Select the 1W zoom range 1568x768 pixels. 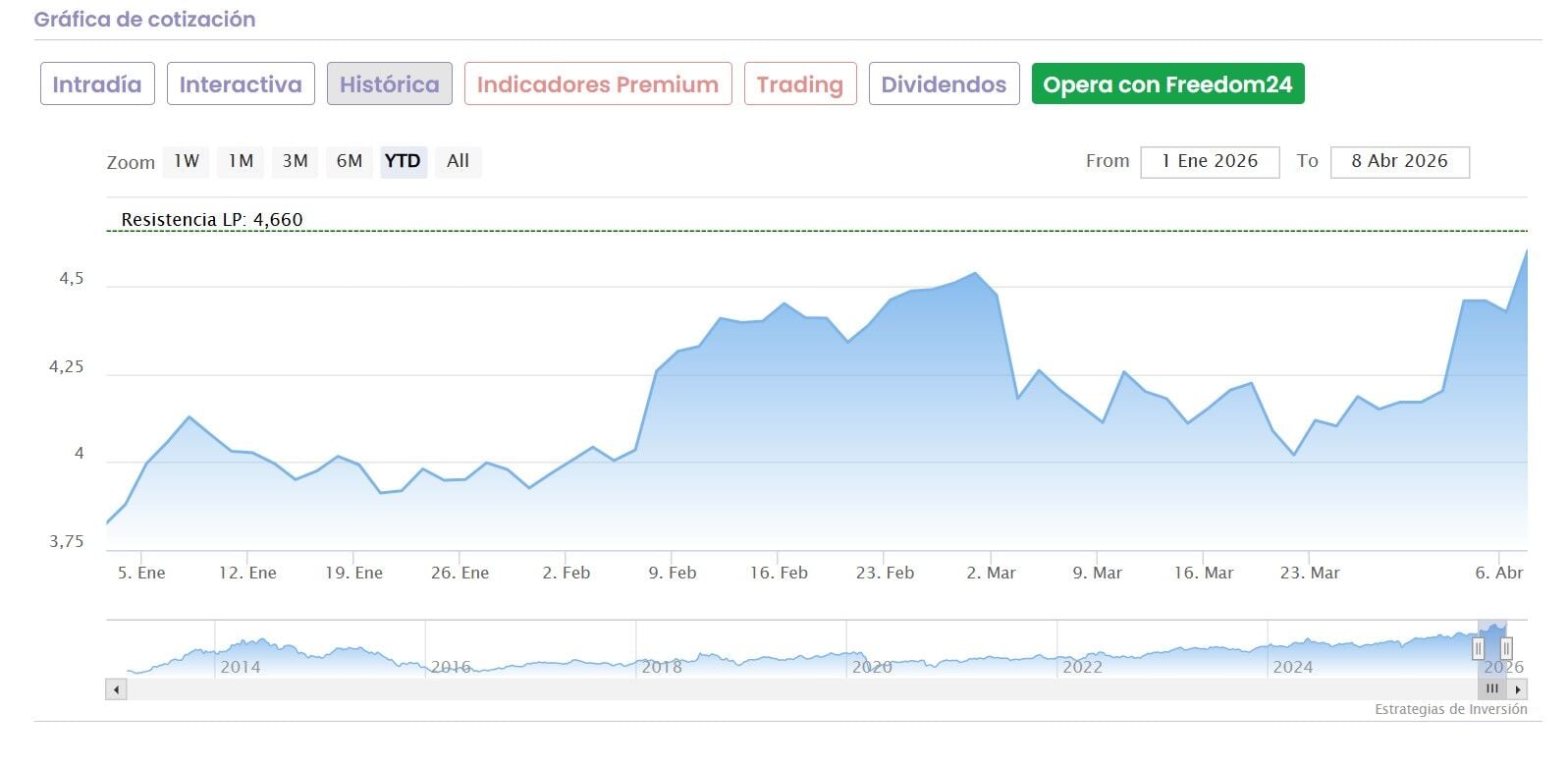(187, 161)
